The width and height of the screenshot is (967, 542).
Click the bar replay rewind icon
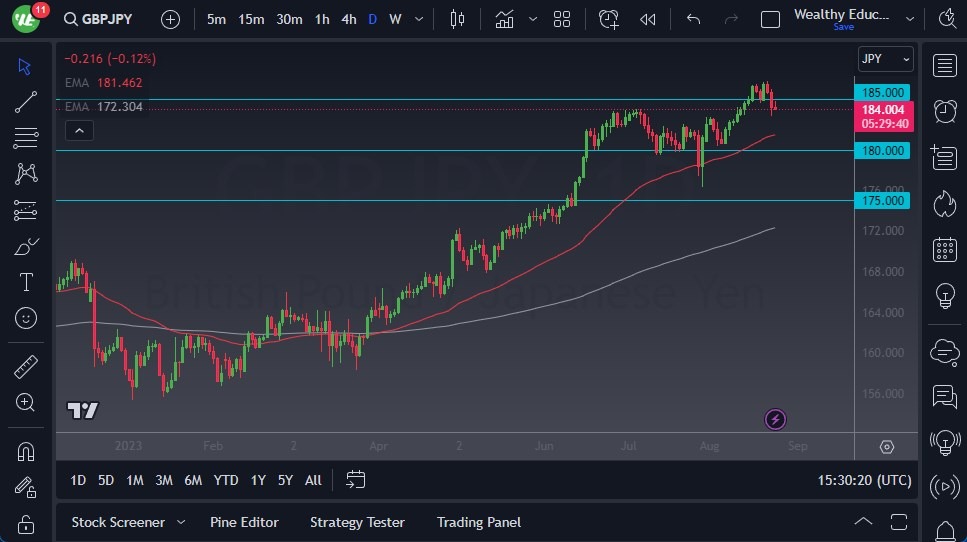tap(648, 19)
